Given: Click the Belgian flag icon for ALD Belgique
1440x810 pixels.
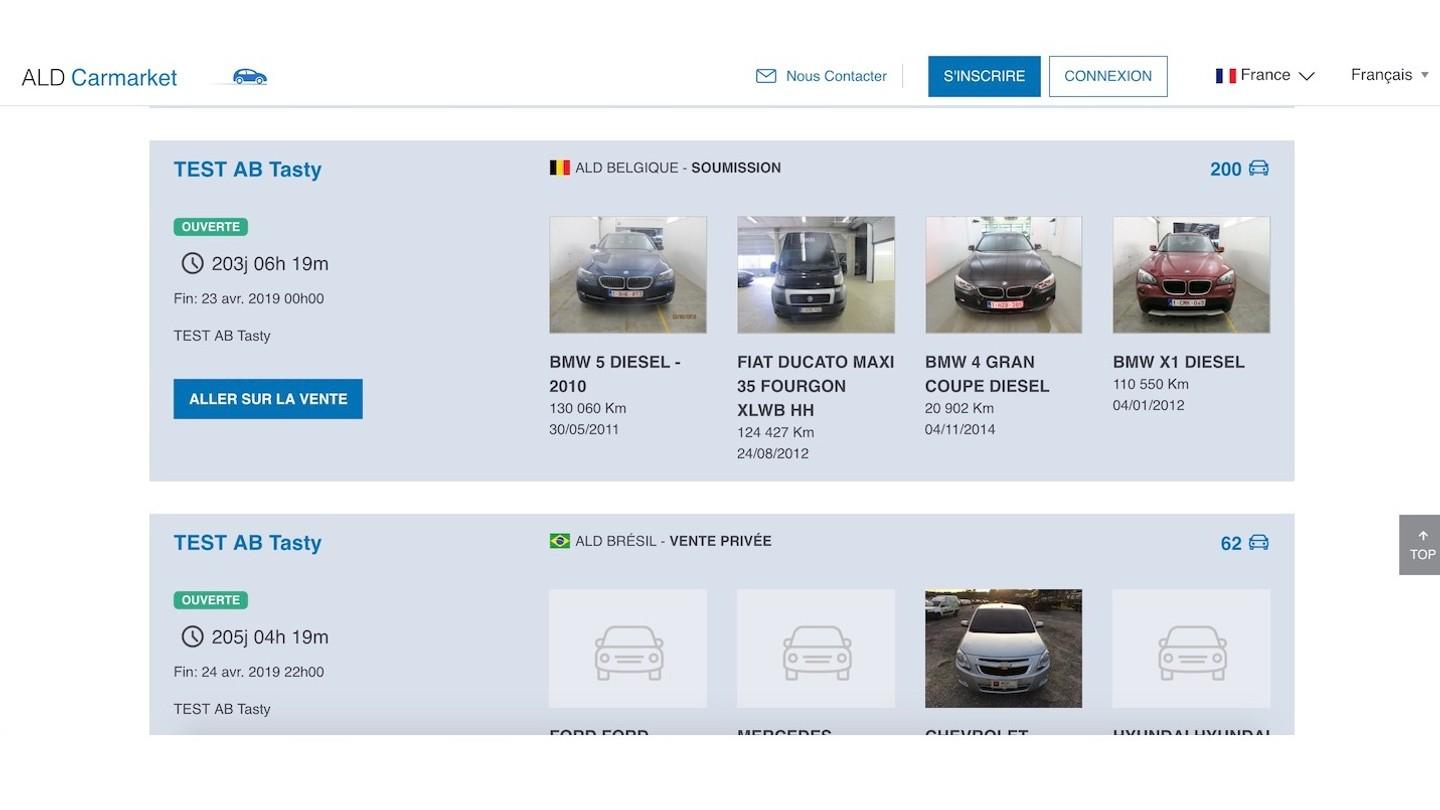Looking at the screenshot, I should pyautogui.click(x=559, y=168).
